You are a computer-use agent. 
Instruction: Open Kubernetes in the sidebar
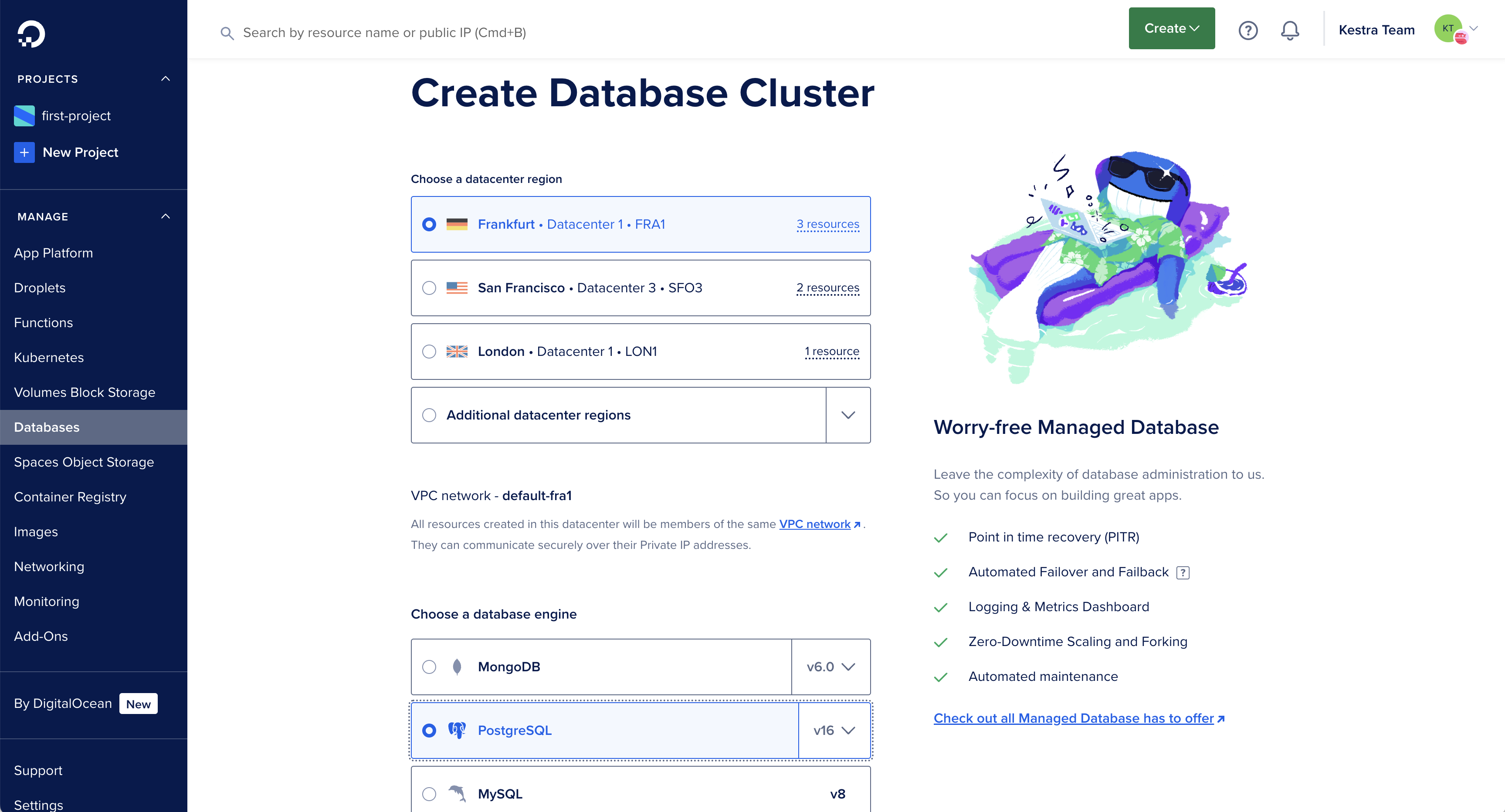click(x=49, y=358)
